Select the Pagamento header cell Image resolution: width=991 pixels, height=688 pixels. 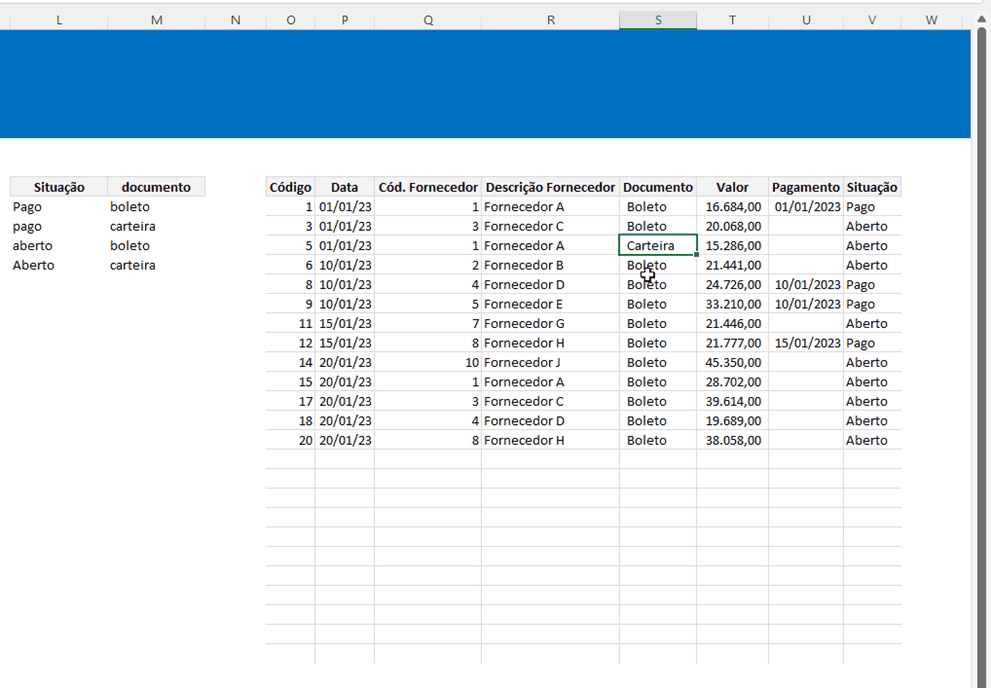click(x=805, y=187)
